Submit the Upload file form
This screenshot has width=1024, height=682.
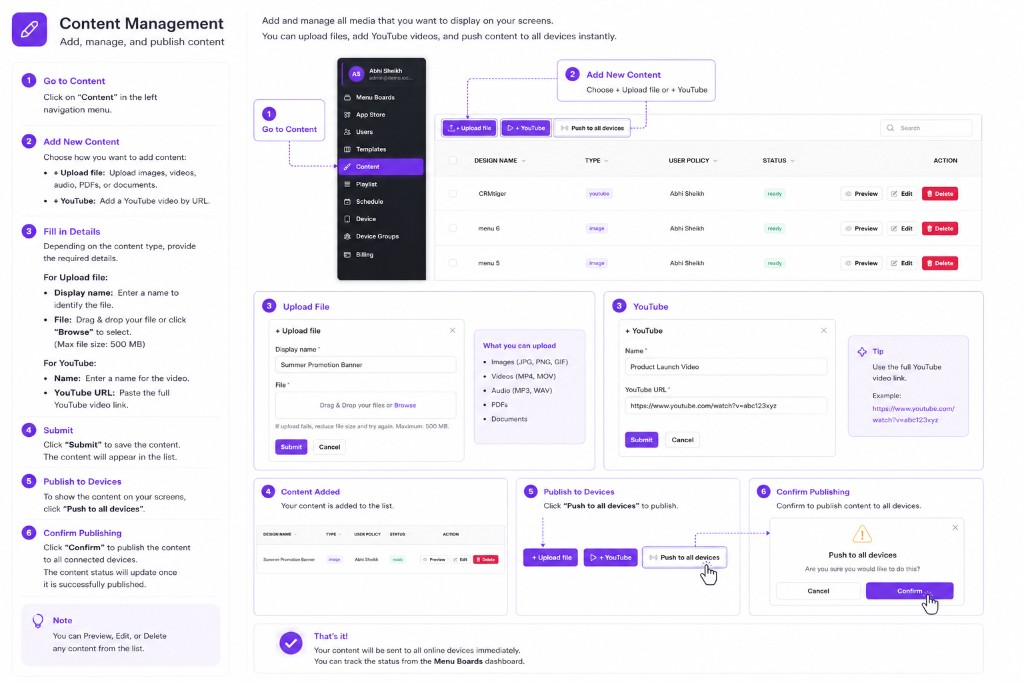pyautogui.click(x=291, y=447)
